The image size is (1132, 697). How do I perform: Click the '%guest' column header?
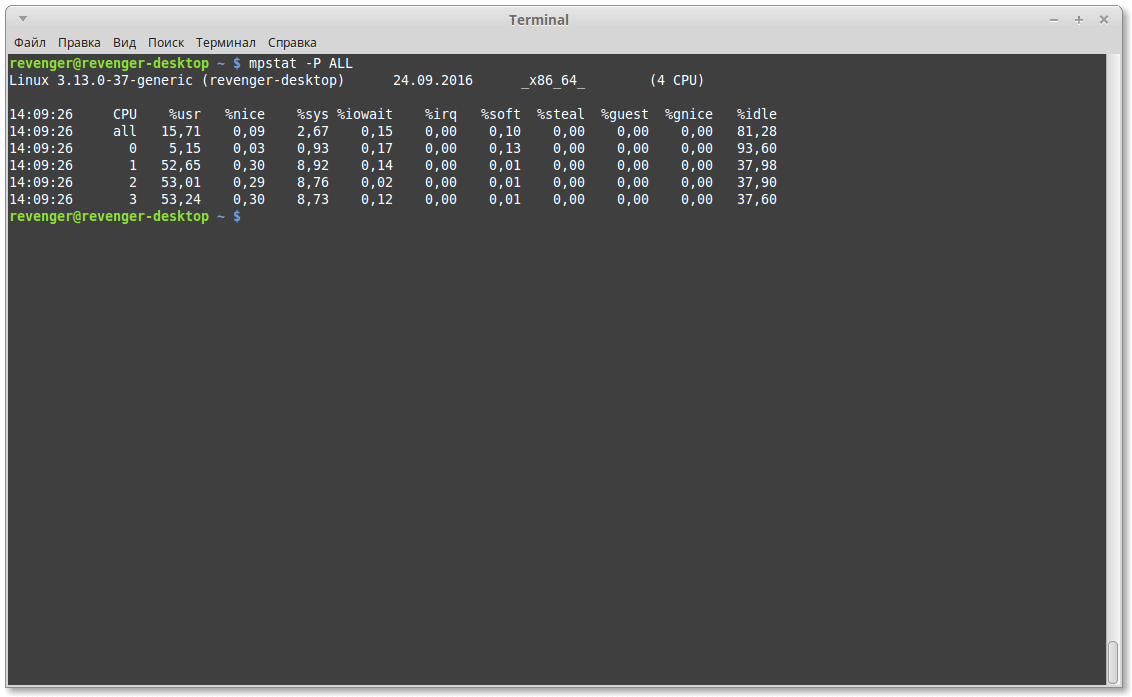point(624,114)
